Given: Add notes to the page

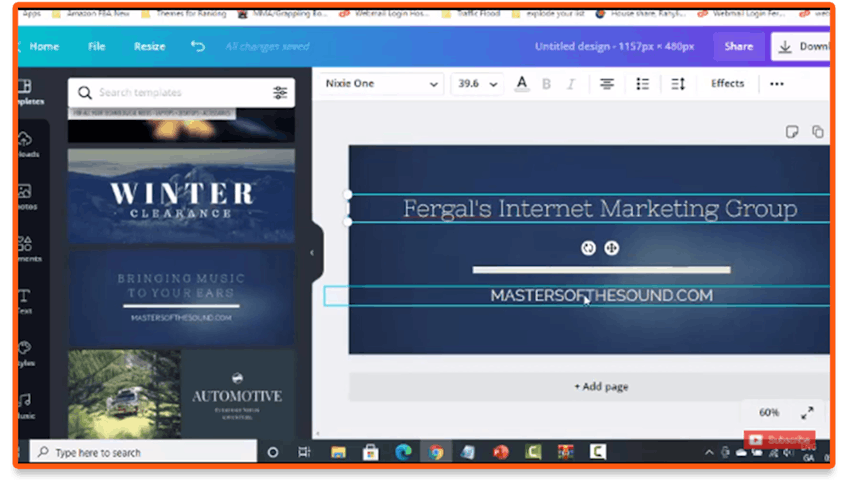Looking at the screenshot, I should coord(792,132).
